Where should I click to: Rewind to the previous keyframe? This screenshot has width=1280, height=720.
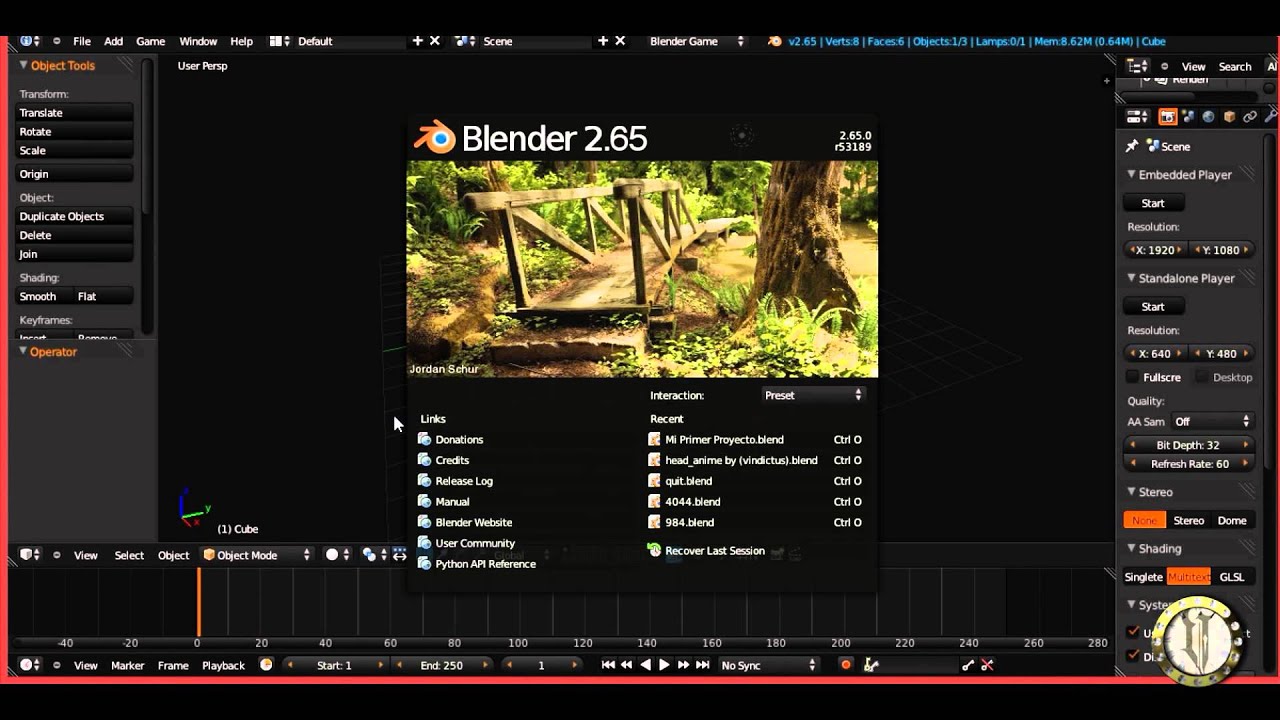[627, 665]
